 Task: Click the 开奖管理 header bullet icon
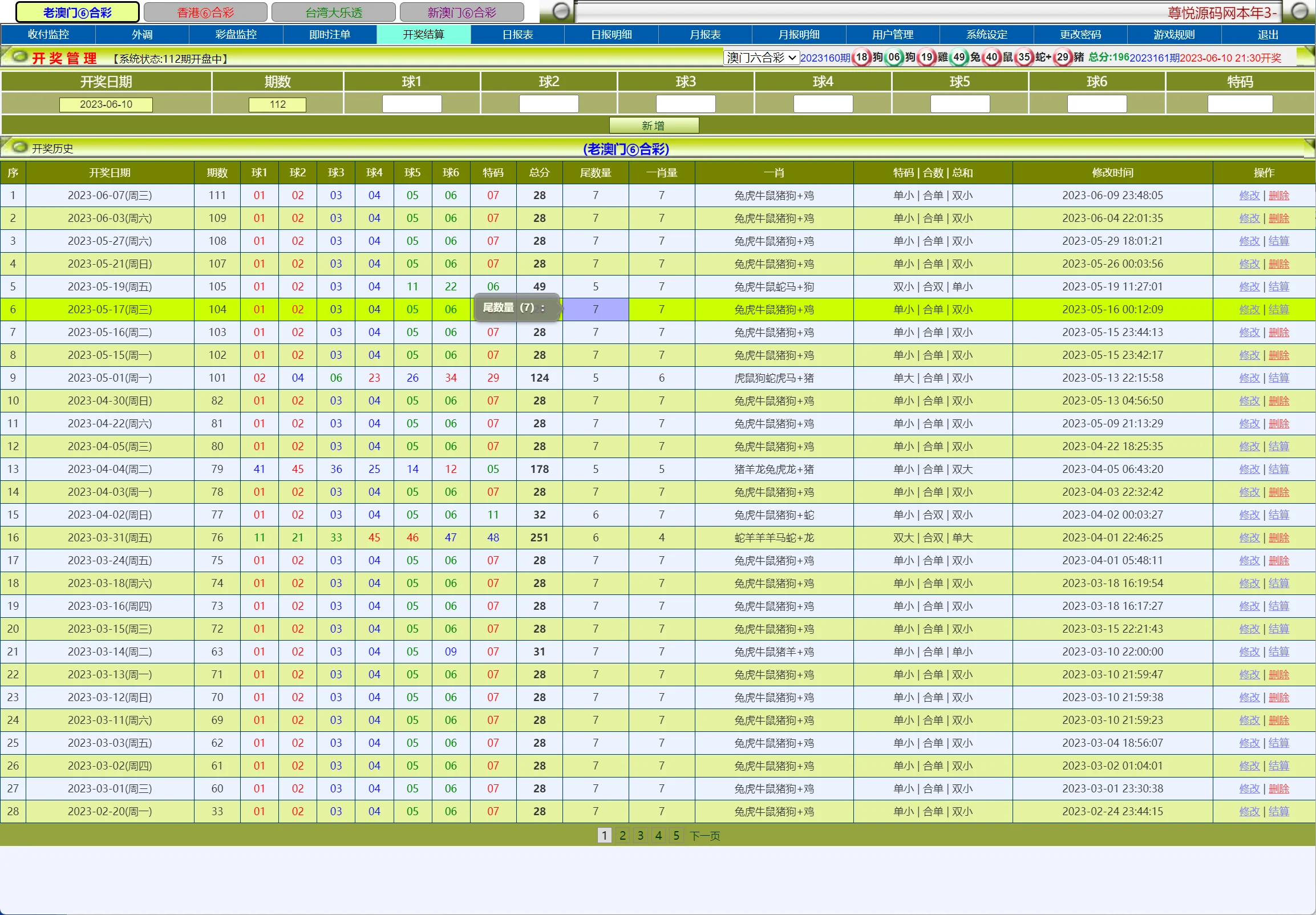[x=20, y=56]
